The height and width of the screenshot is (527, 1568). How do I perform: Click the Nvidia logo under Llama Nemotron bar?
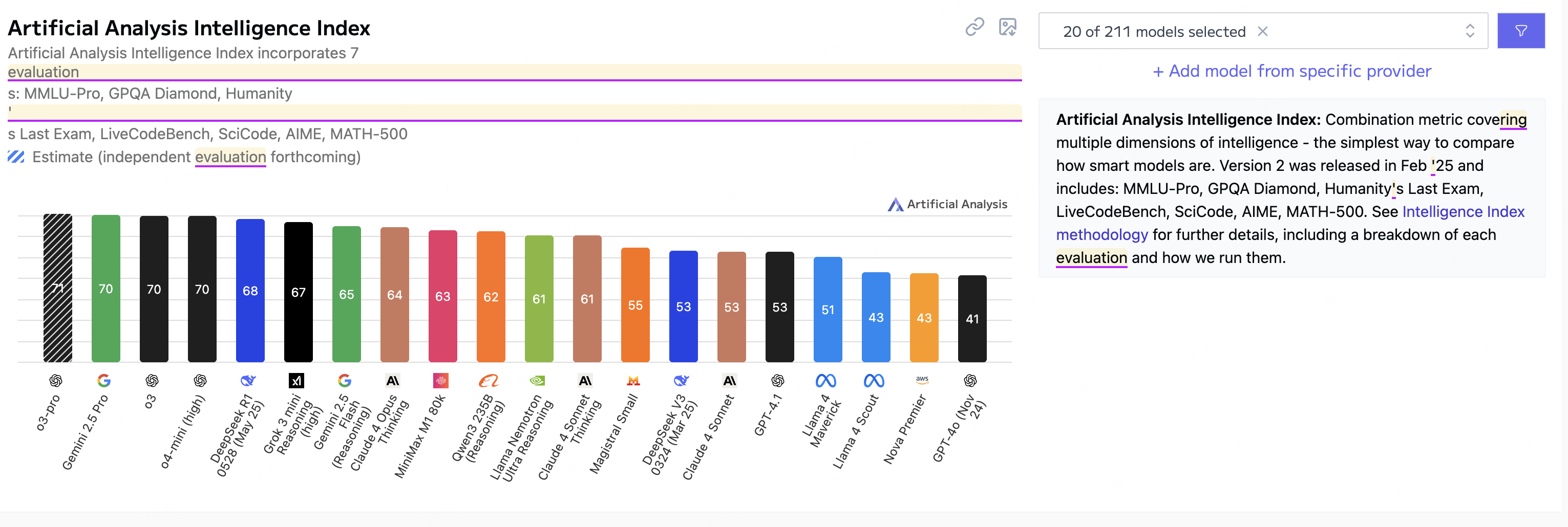(x=537, y=381)
